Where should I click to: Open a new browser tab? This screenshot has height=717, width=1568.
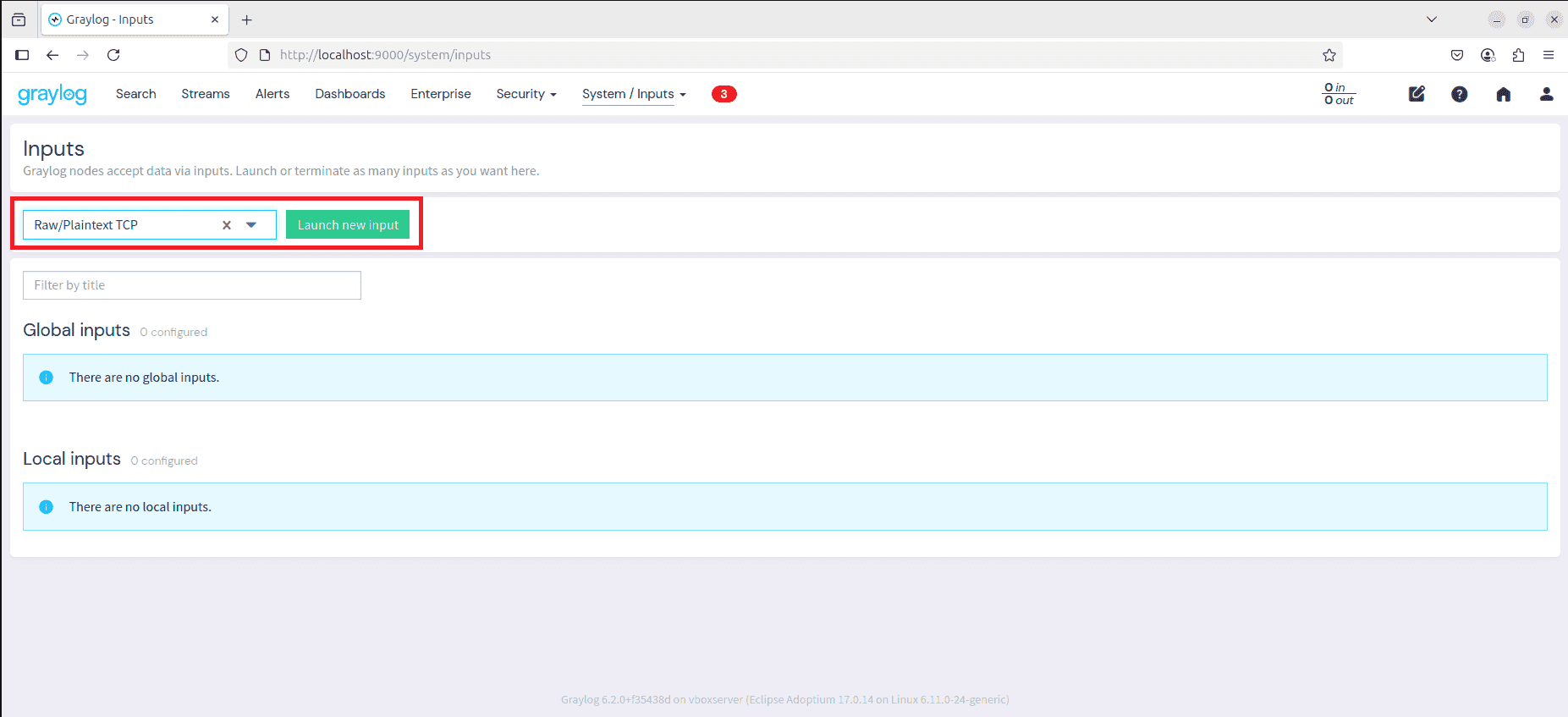click(x=247, y=19)
